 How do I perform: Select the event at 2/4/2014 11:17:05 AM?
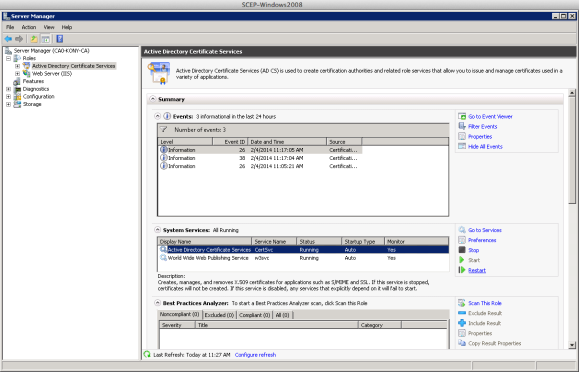(x=260, y=150)
